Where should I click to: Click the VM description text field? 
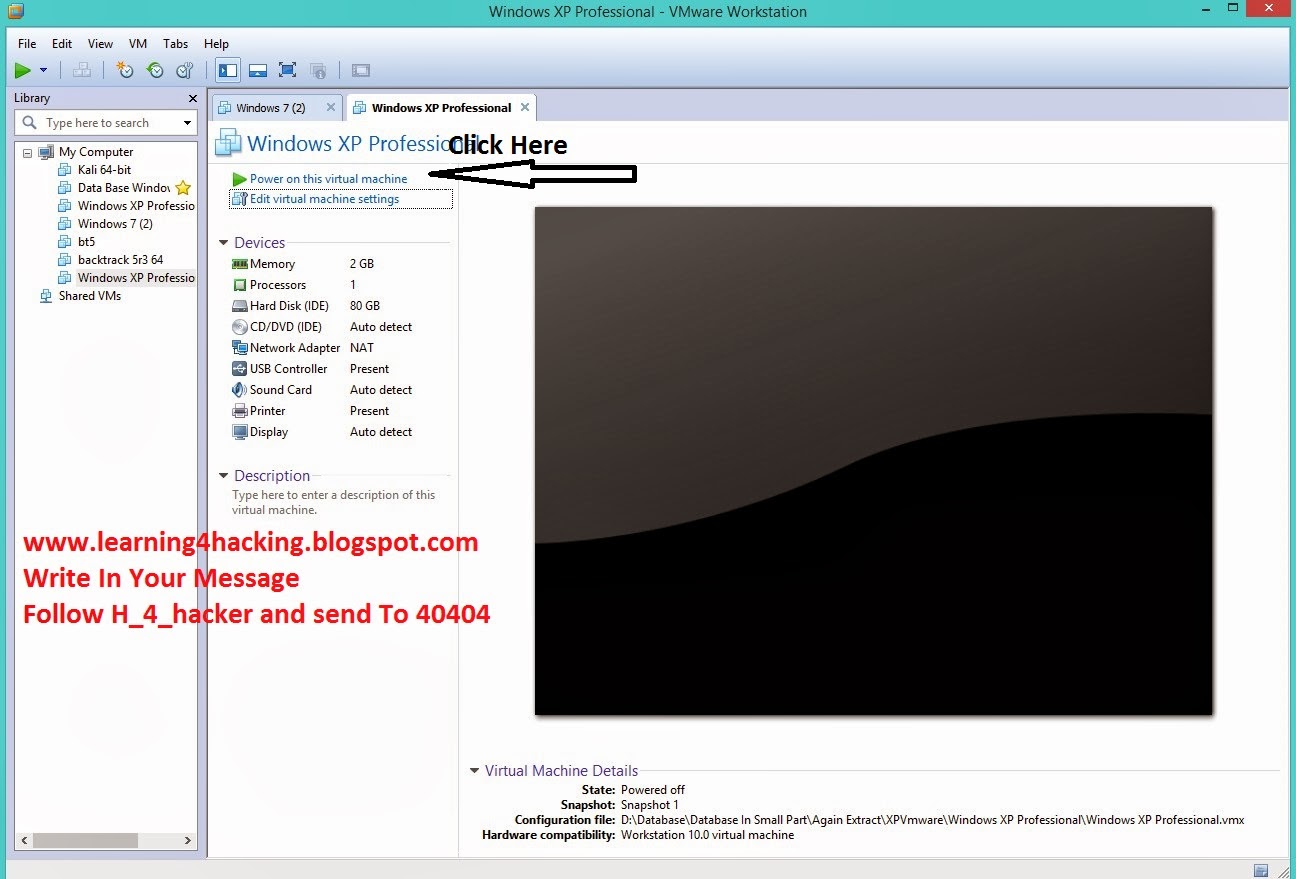click(x=335, y=502)
